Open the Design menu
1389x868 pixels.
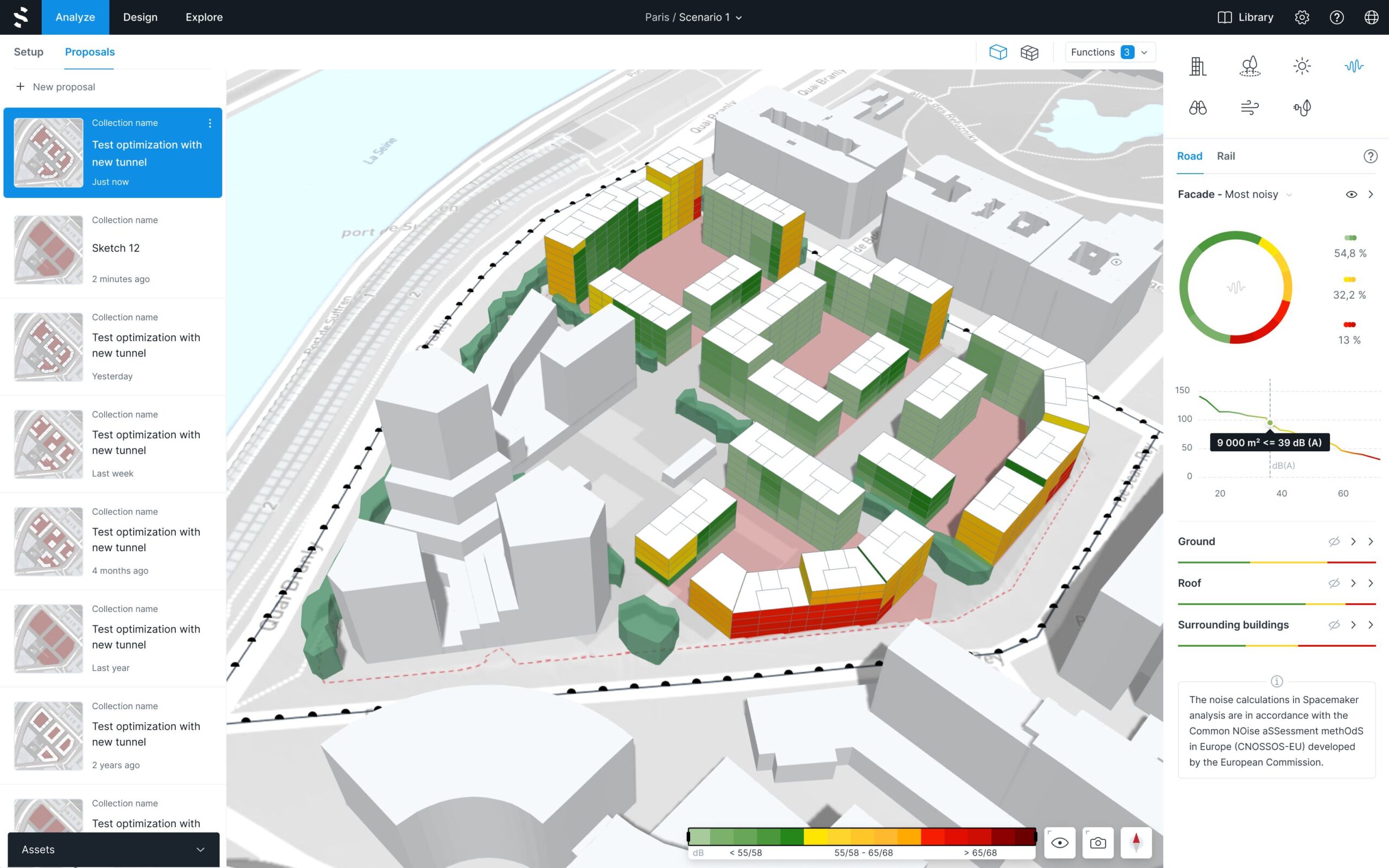[140, 17]
